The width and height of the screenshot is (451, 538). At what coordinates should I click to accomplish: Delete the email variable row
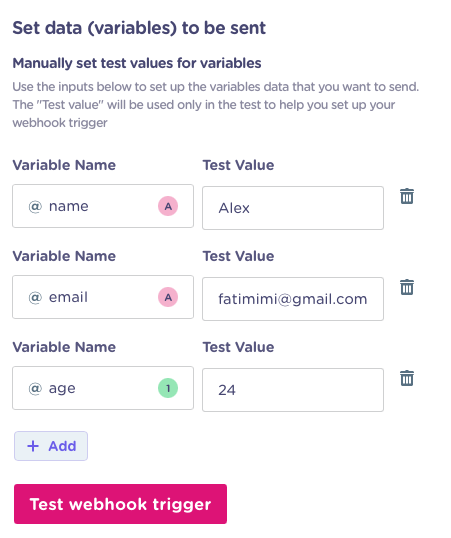pyautogui.click(x=407, y=287)
